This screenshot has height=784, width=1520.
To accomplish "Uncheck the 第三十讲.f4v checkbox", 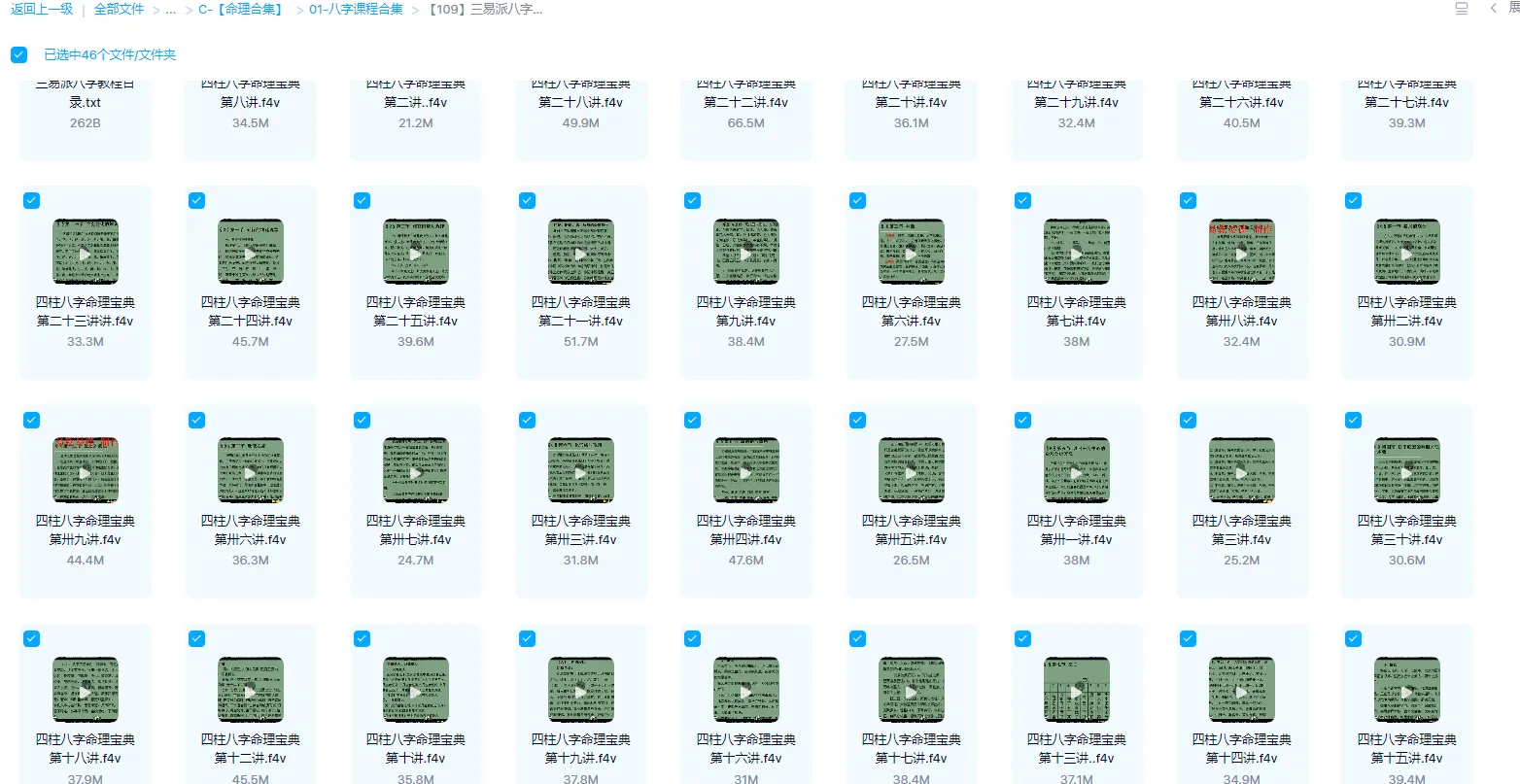I will (x=1353, y=420).
